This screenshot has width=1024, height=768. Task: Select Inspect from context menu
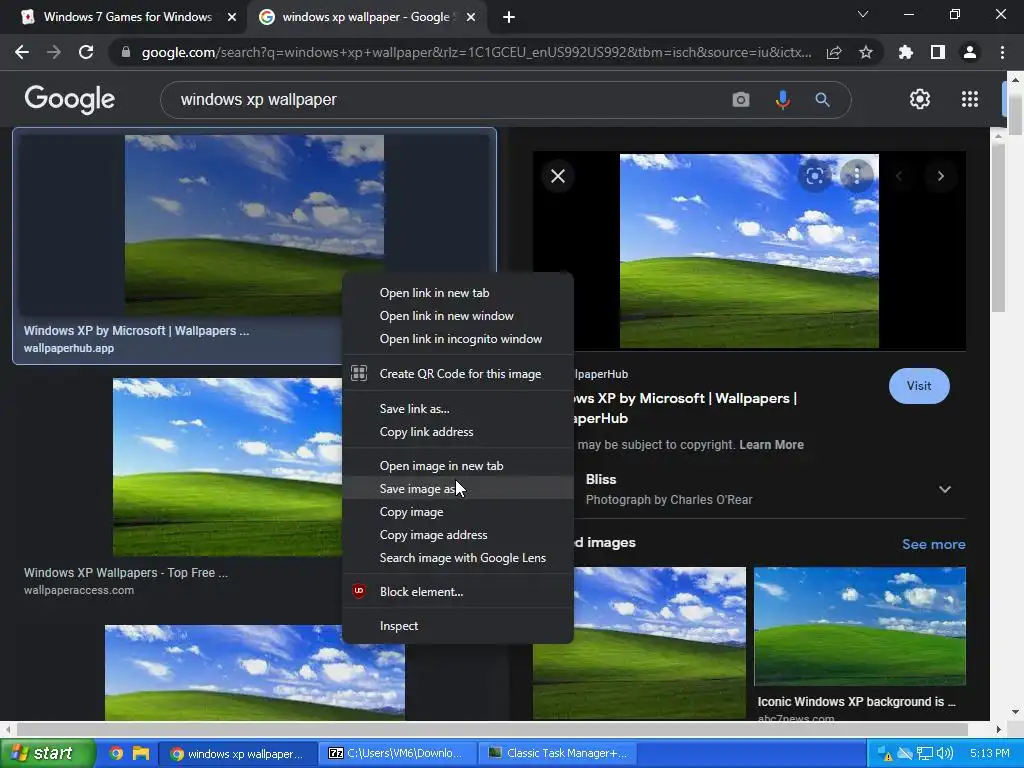(458, 626)
